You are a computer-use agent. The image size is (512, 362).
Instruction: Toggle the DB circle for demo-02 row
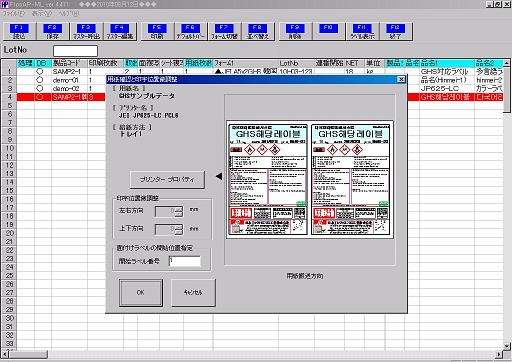[x=40, y=88]
